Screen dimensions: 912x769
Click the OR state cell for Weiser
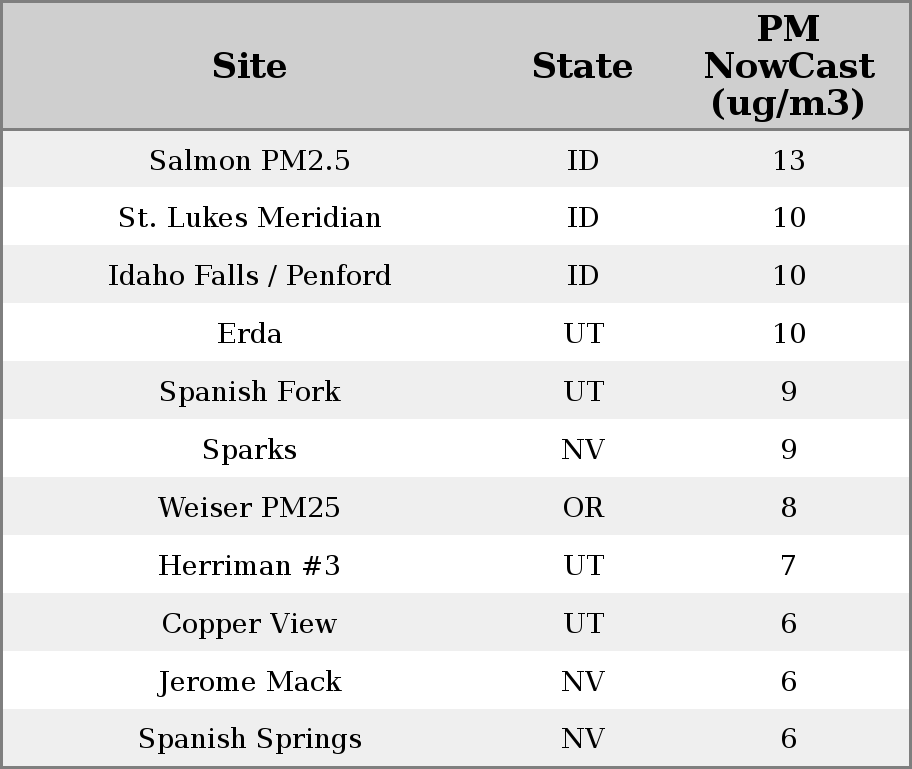point(583,508)
